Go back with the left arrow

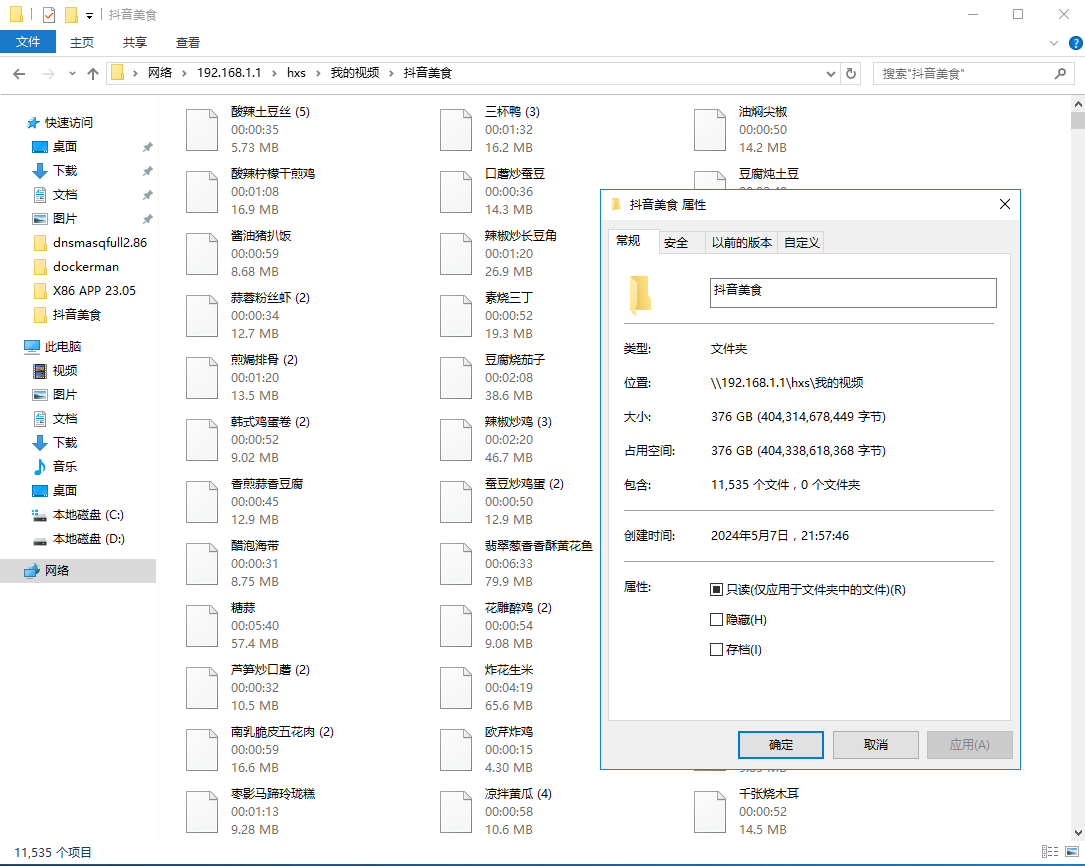pyautogui.click(x=19, y=73)
